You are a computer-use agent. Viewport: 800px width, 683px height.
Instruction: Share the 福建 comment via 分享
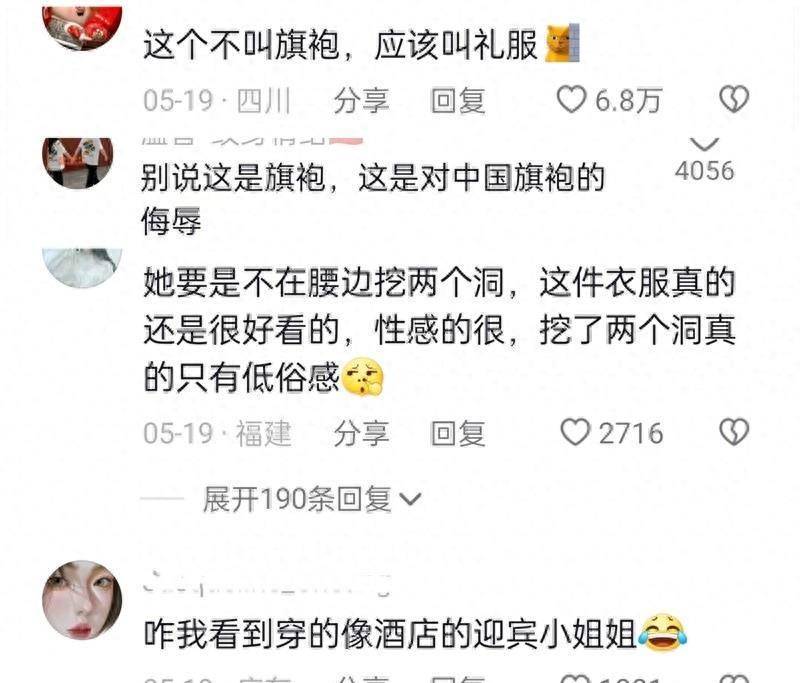coord(362,433)
